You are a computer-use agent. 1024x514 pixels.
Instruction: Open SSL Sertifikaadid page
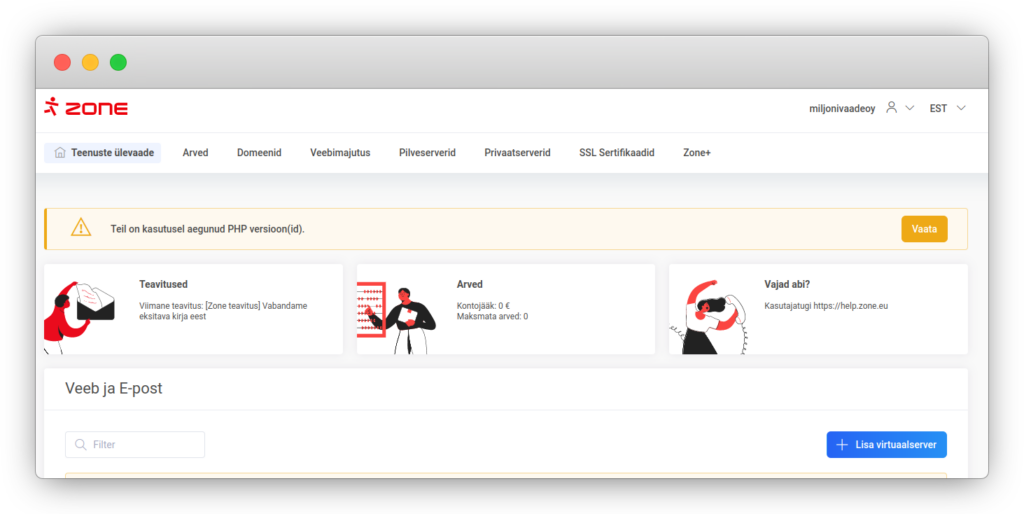point(616,153)
